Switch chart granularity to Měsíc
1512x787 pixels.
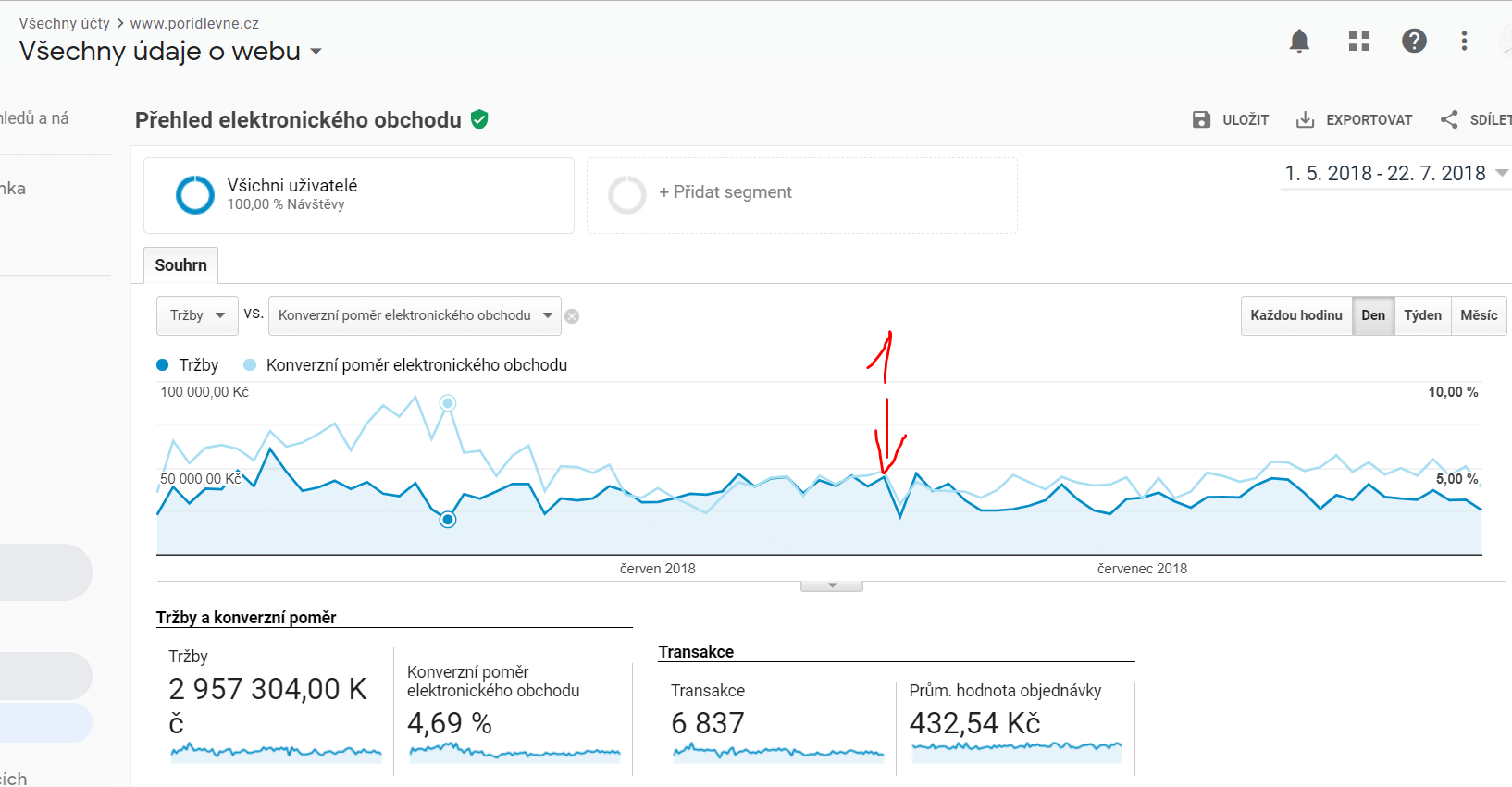click(x=1479, y=315)
